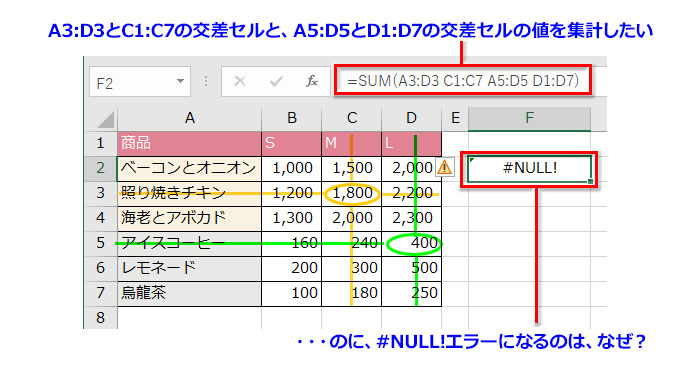Image resolution: width=700 pixels, height=367 pixels.
Task: Click cell with value 100
Action: click(x=292, y=293)
